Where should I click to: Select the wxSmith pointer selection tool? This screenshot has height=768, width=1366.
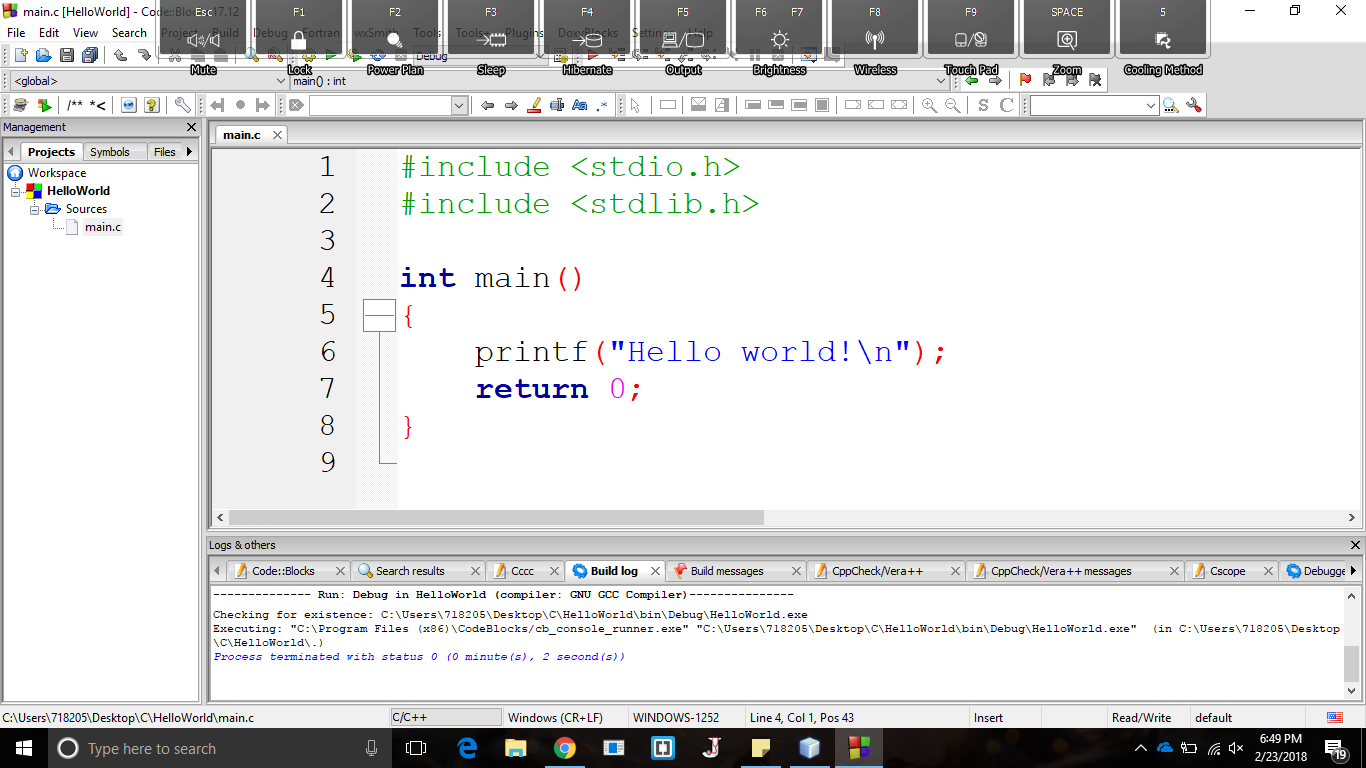pos(635,104)
